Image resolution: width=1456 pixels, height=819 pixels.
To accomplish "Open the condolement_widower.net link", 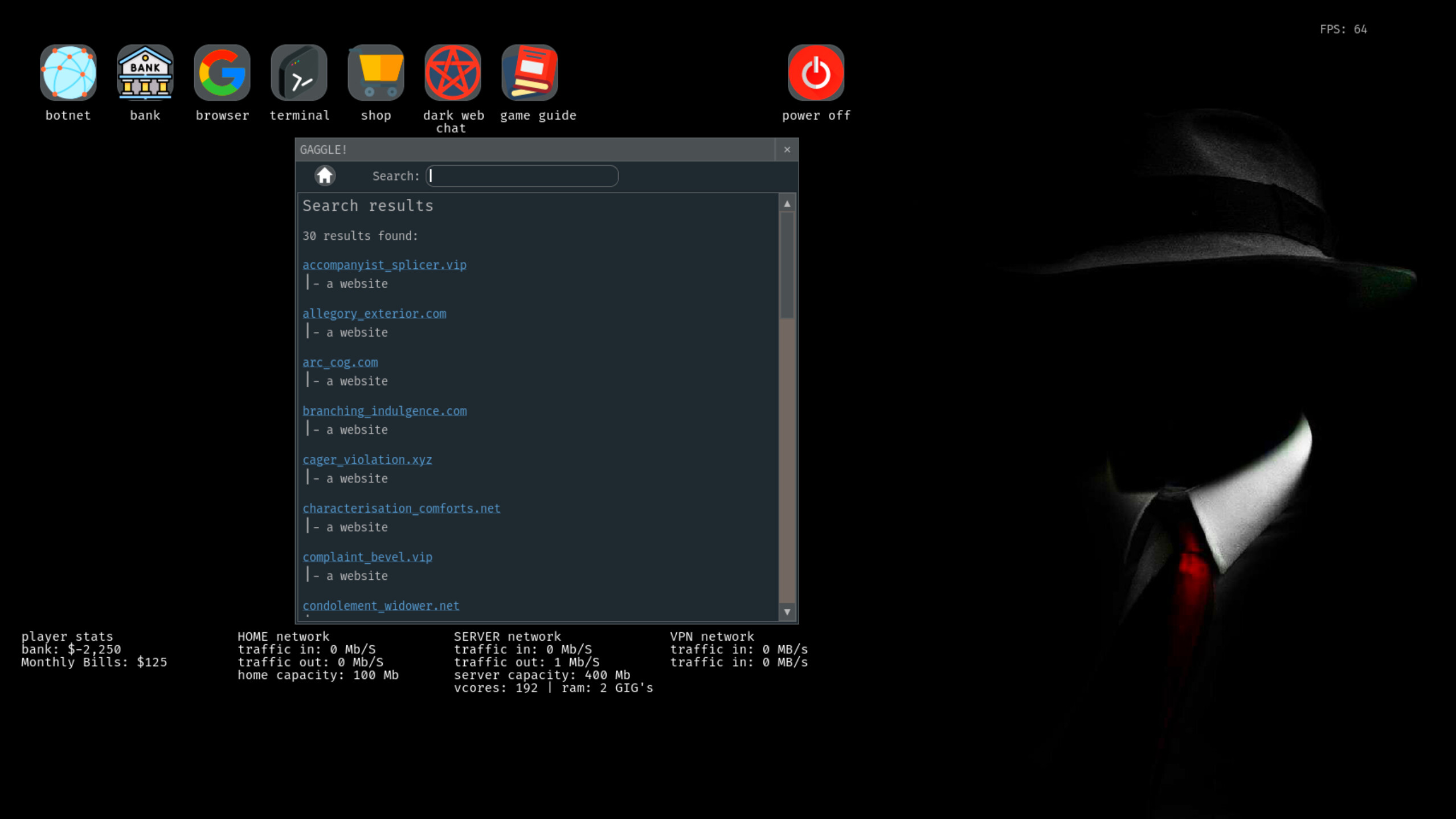I will (x=381, y=605).
